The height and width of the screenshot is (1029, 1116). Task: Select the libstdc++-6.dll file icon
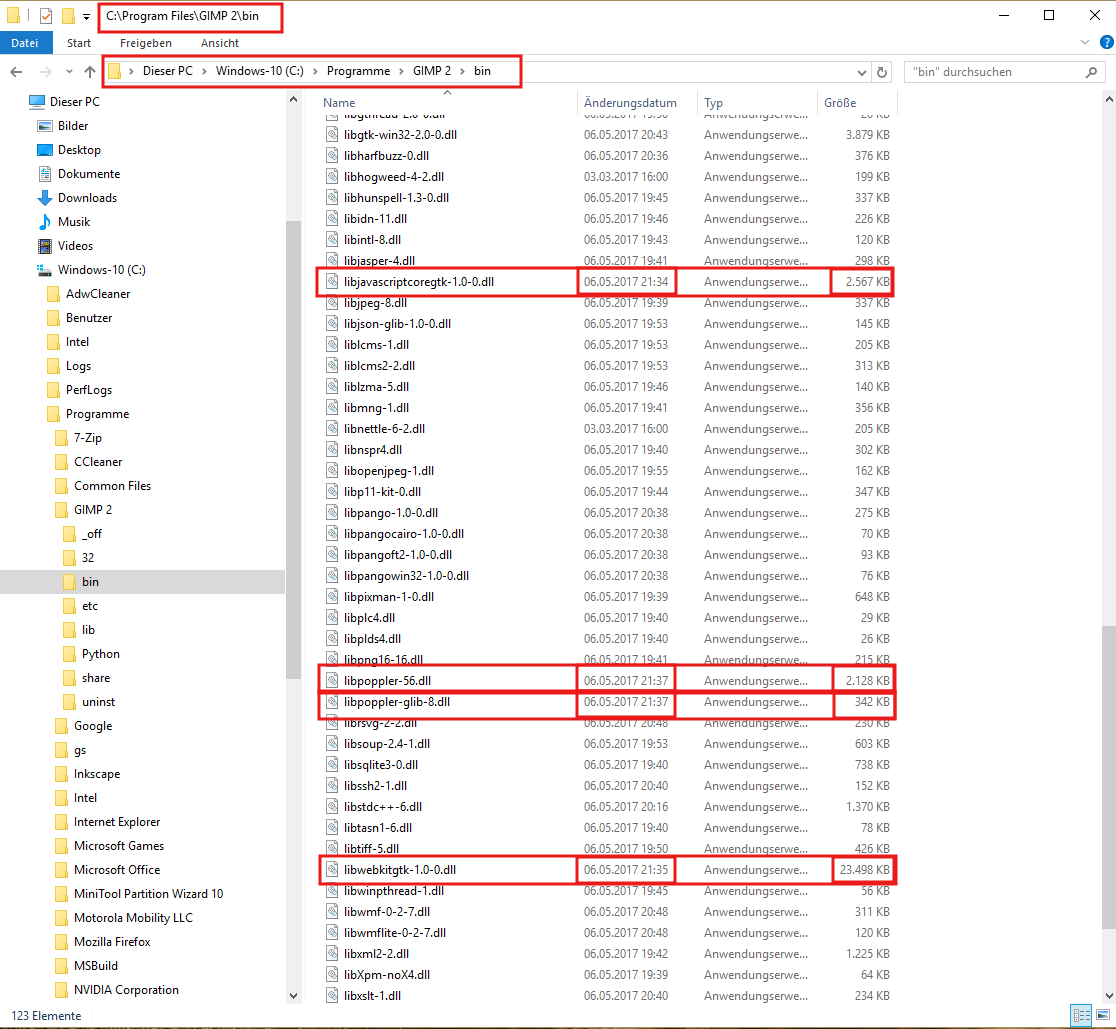(332, 807)
